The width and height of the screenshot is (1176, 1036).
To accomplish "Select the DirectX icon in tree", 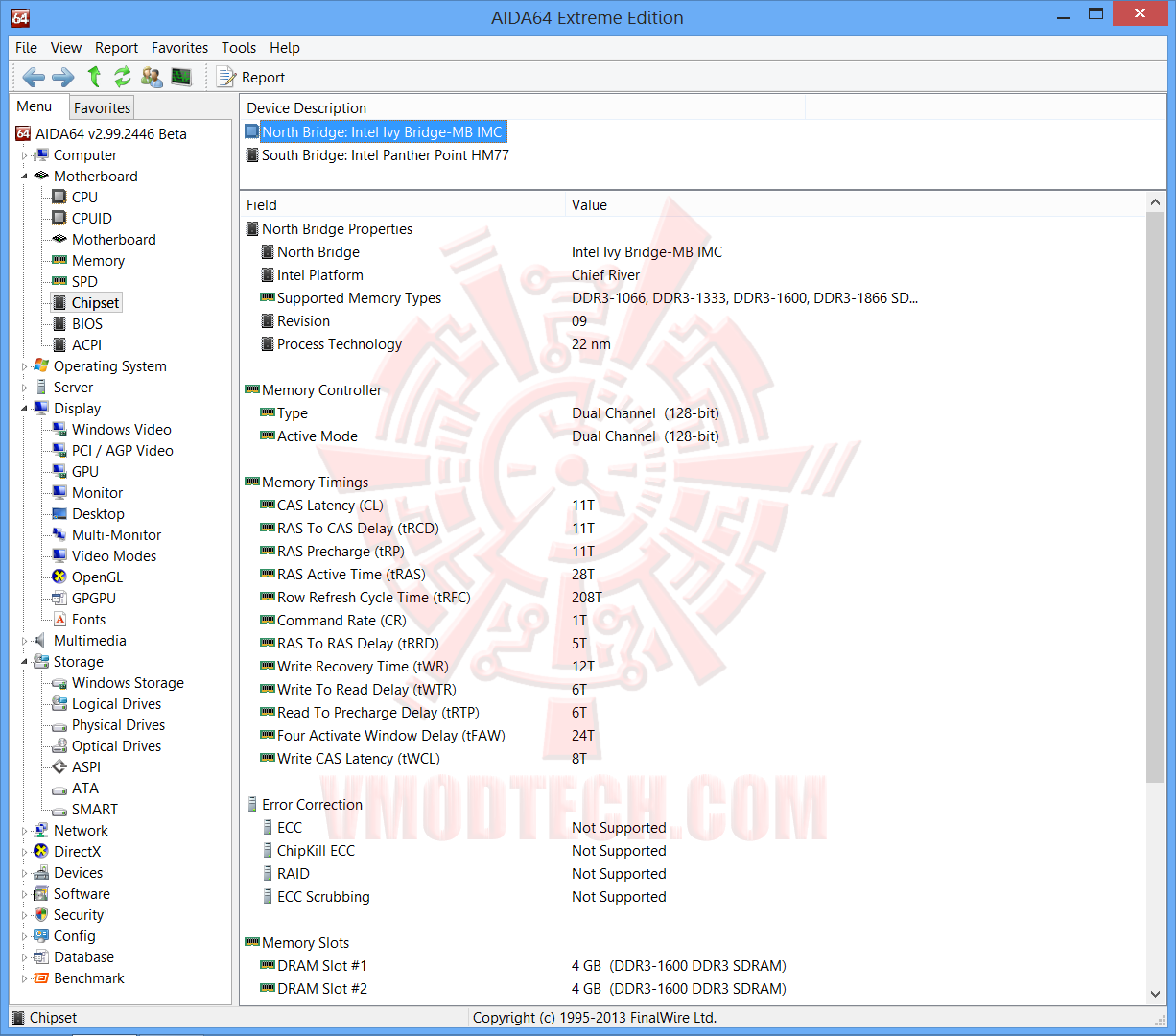I will 41,851.
